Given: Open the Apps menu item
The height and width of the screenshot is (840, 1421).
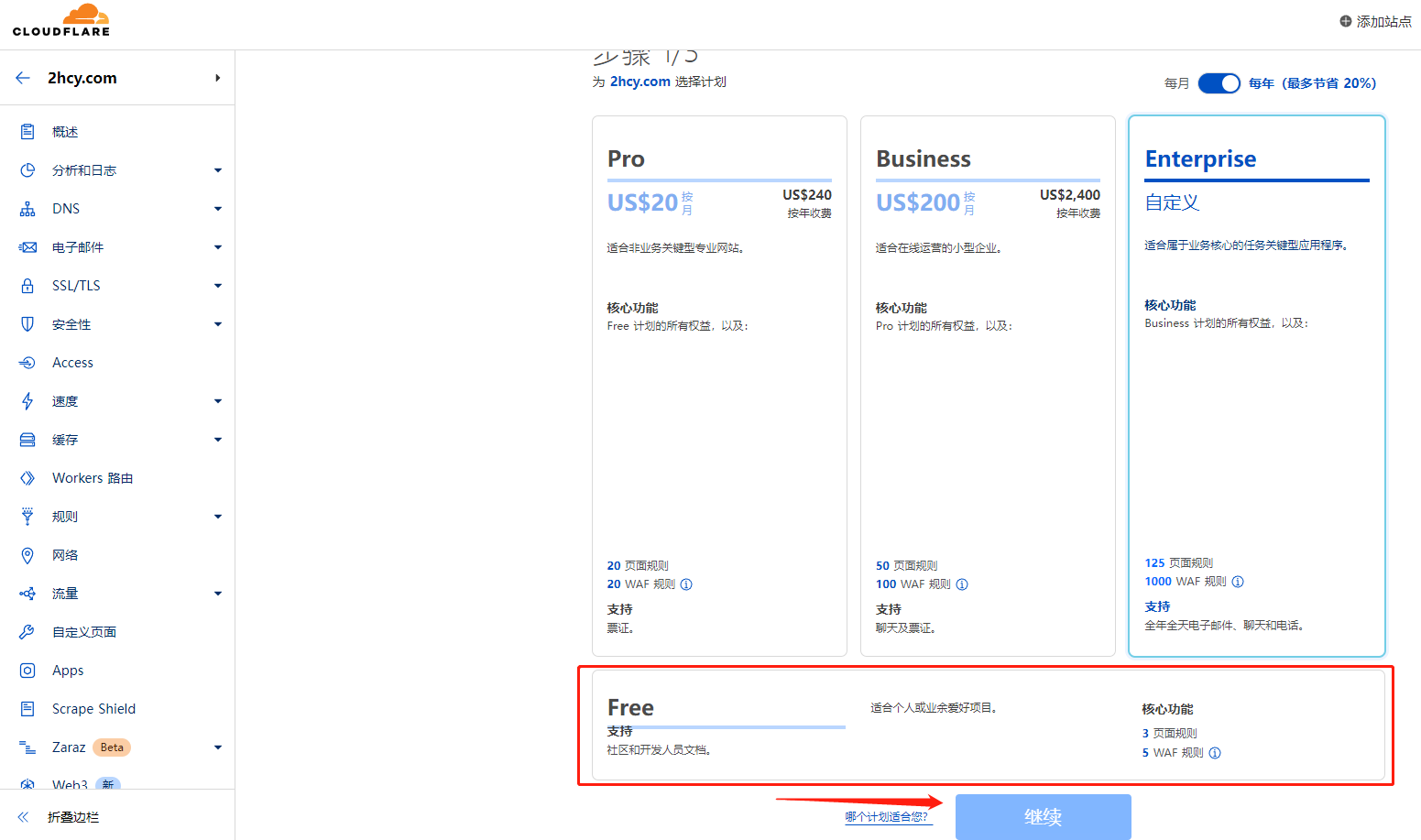Looking at the screenshot, I should pos(117,671).
